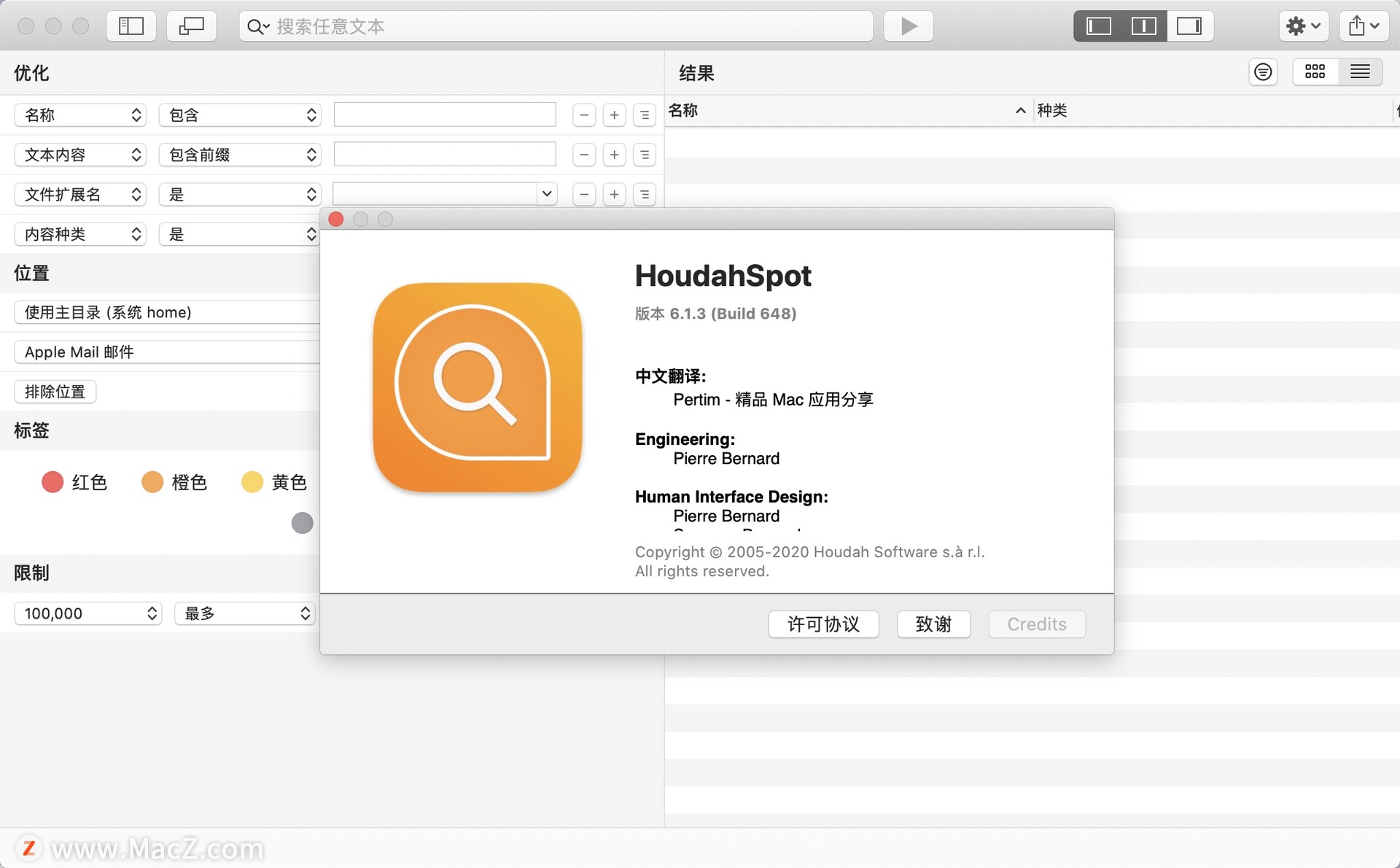Close the HoudahSpot About window
Viewport: 1400px width, 868px height.
336,220
